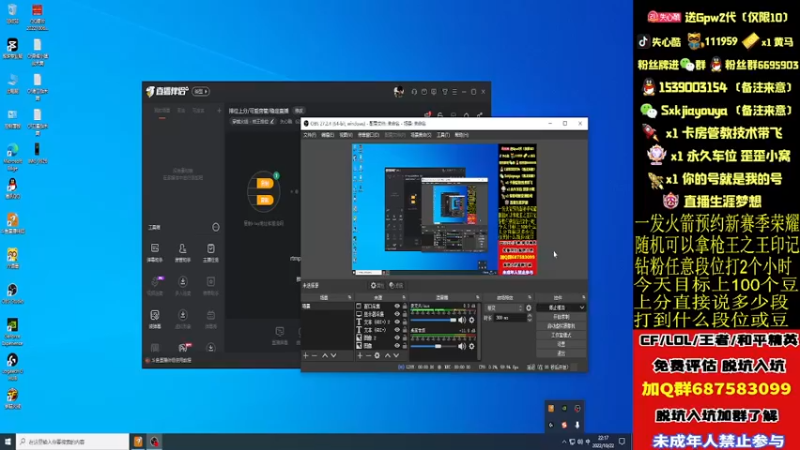This screenshot has height=450, width=800.
Task: Mute the first mixer channel speaker icon
Action: click(x=462, y=320)
